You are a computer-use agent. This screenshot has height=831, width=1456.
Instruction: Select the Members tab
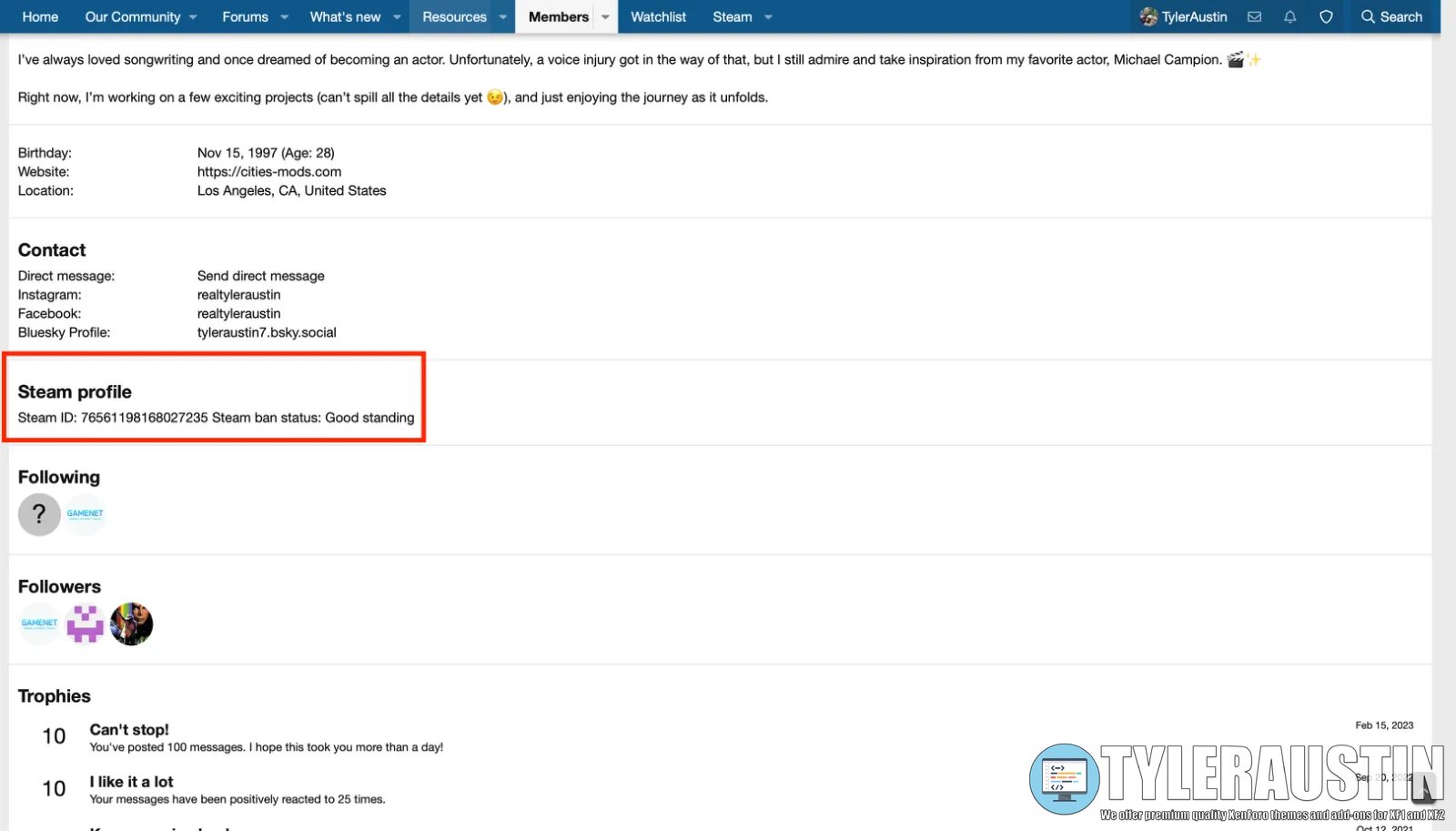tap(558, 16)
